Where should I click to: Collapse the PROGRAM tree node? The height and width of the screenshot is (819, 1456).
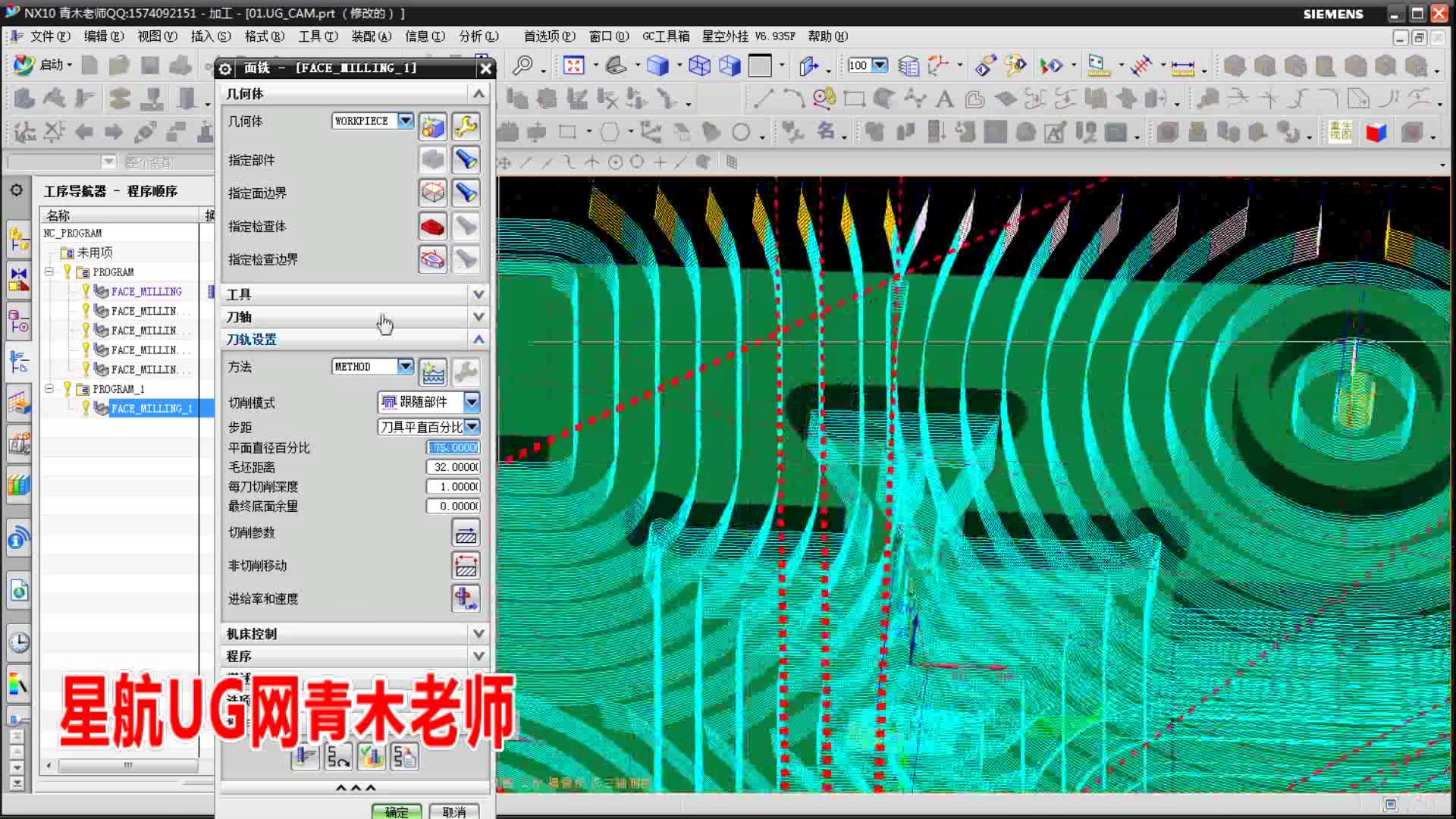[x=49, y=271]
